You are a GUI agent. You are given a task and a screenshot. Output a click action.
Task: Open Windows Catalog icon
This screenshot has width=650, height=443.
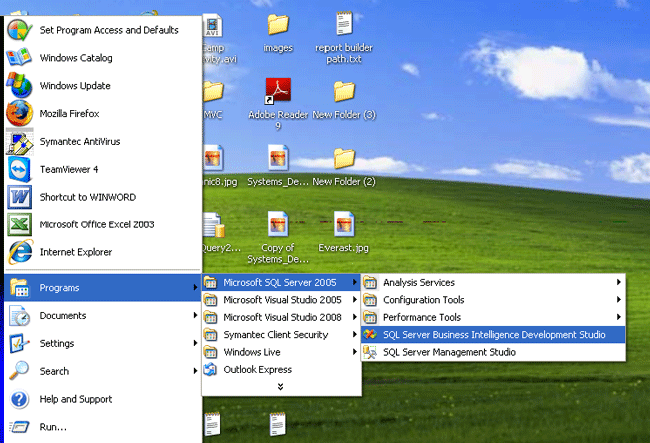click(19, 58)
